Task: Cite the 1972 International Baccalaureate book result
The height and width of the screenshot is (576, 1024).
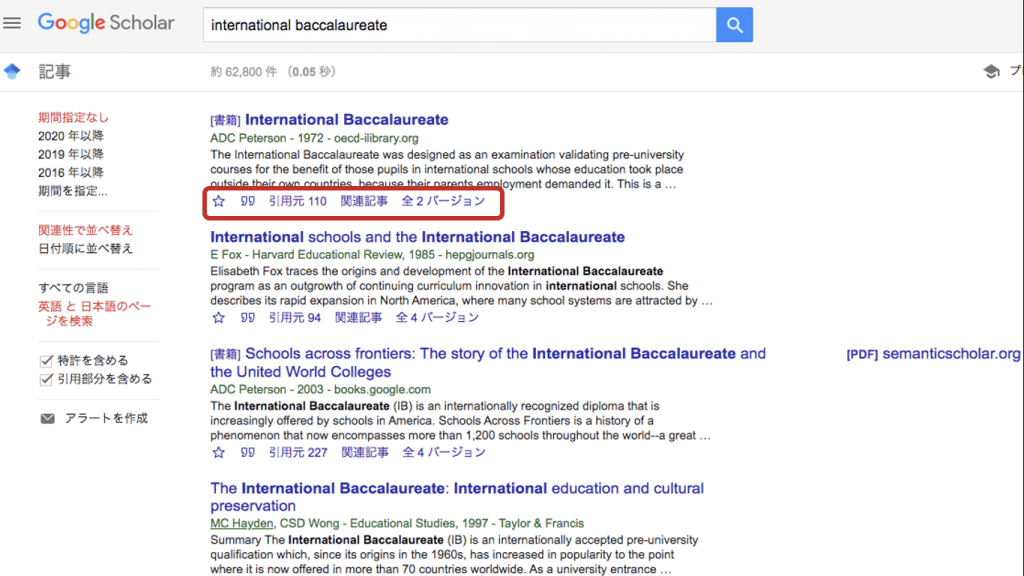Action: tap(248, 201)
